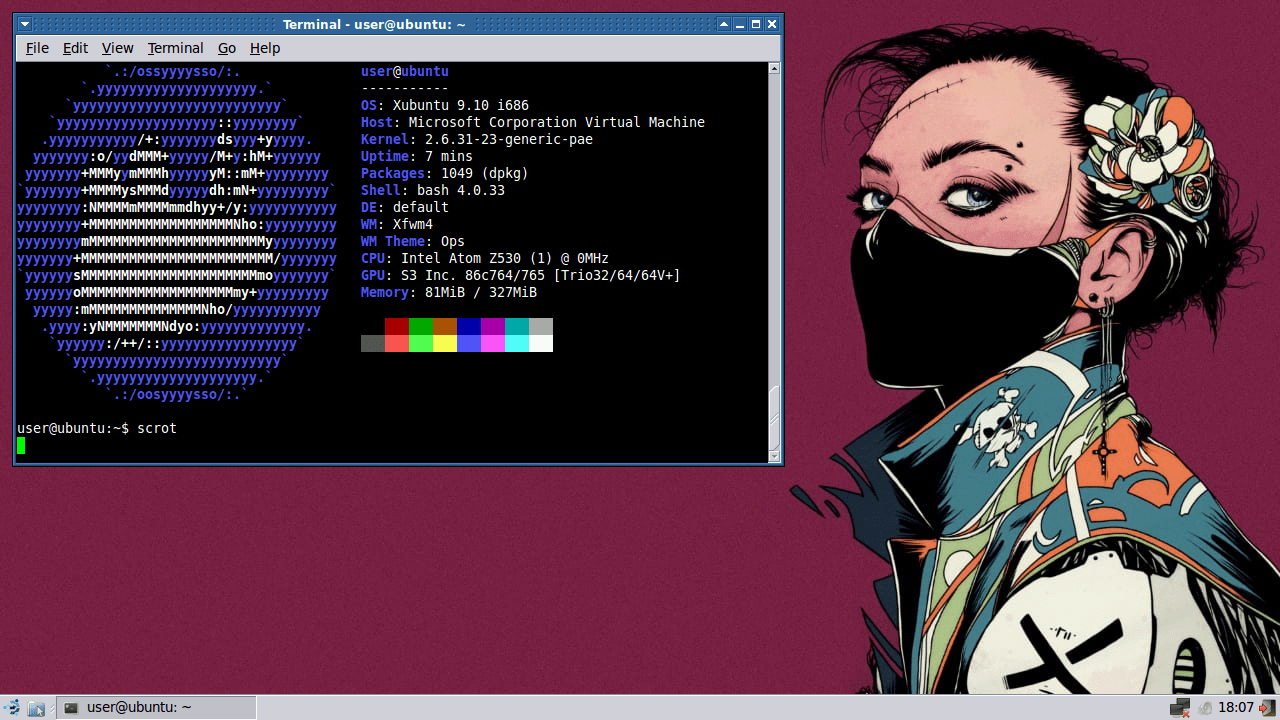Open the Help menu
The image size is (1280, 720).
tap(265, 48)
